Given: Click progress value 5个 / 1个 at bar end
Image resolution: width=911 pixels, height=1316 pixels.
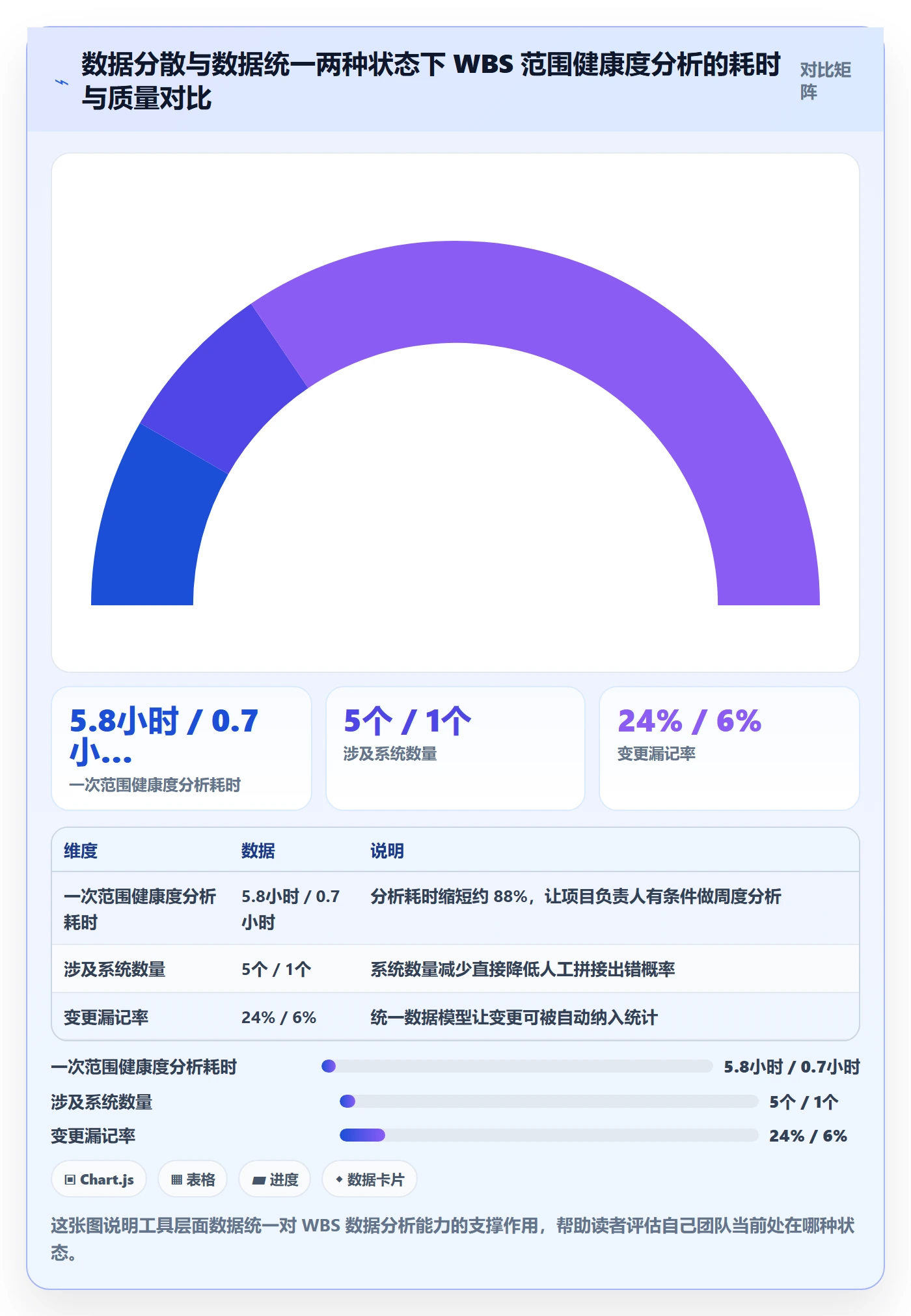Looking at the screenshot, I should (x=804, y=1102).
